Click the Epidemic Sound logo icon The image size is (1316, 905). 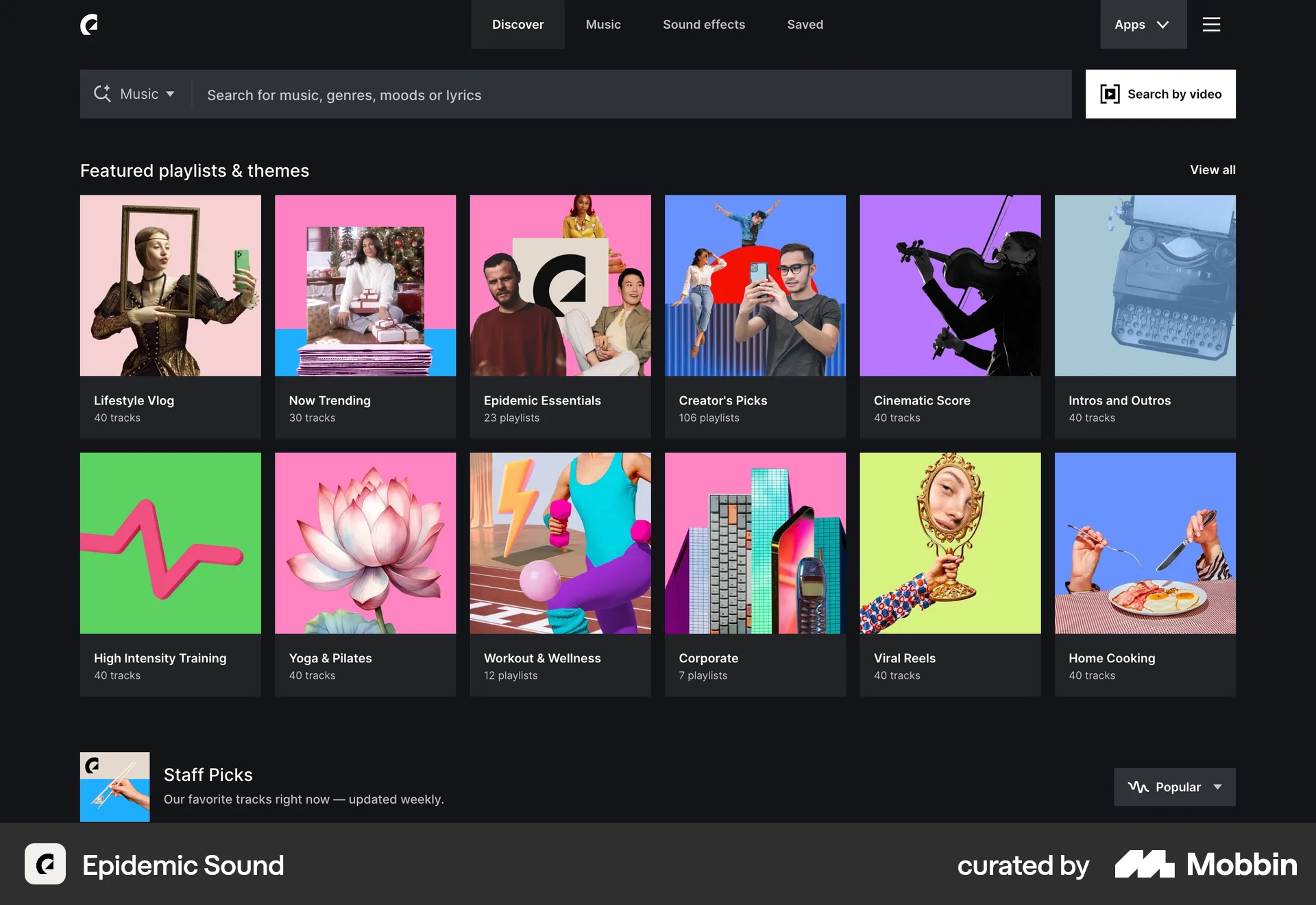click(89, 25)
